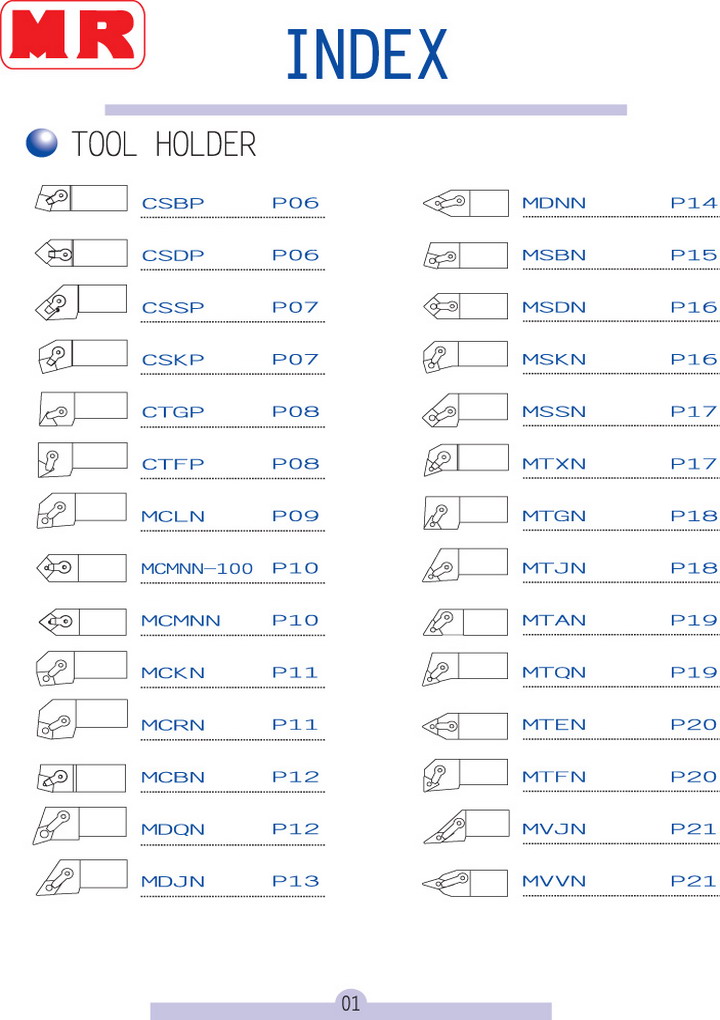Image resolution: width=720 pixels, height=1020 pixels.
Task: Go to the MSBN entry link
Action: click(554, 256)
